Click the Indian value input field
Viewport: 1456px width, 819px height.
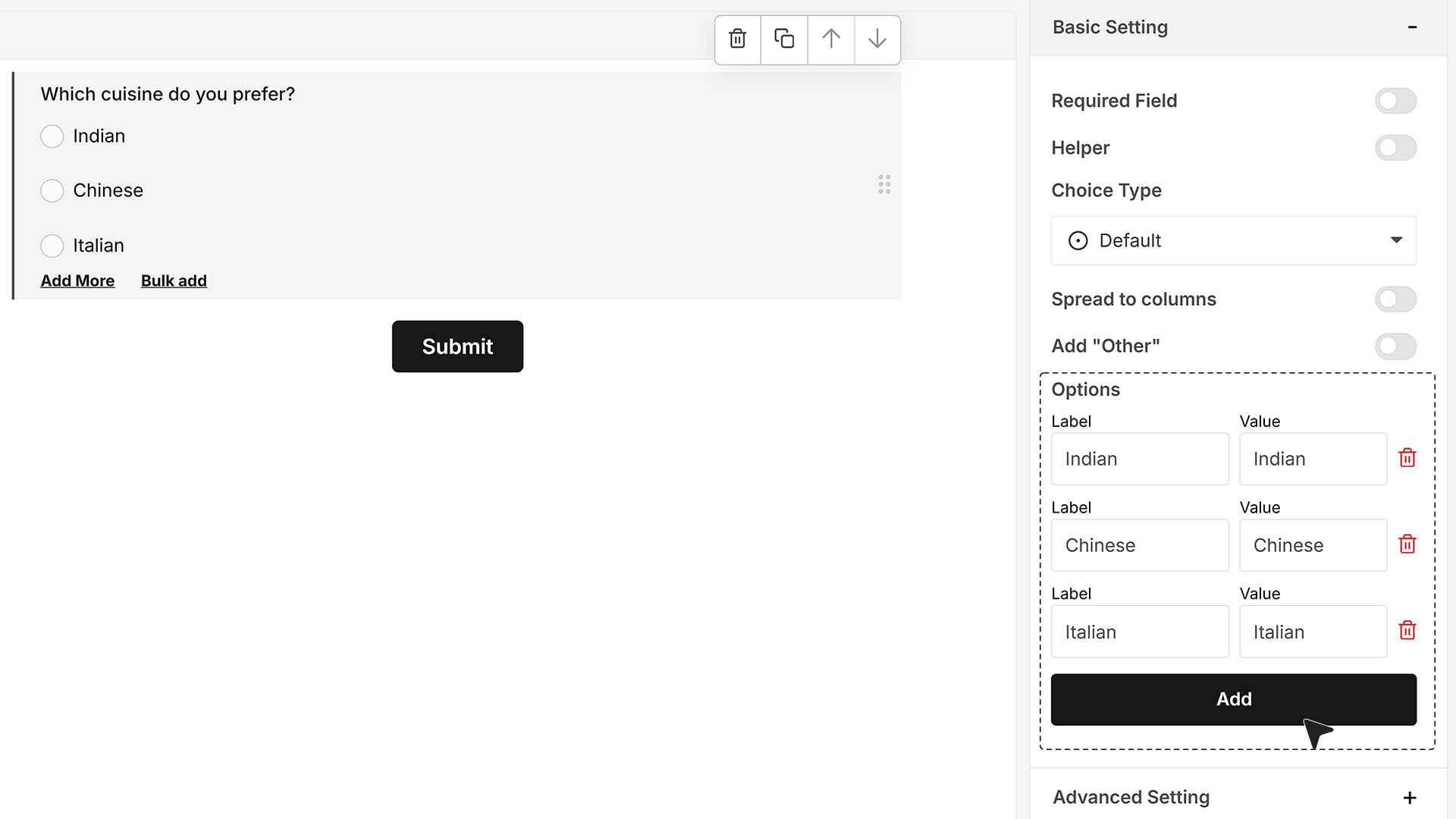point(1313,459)
